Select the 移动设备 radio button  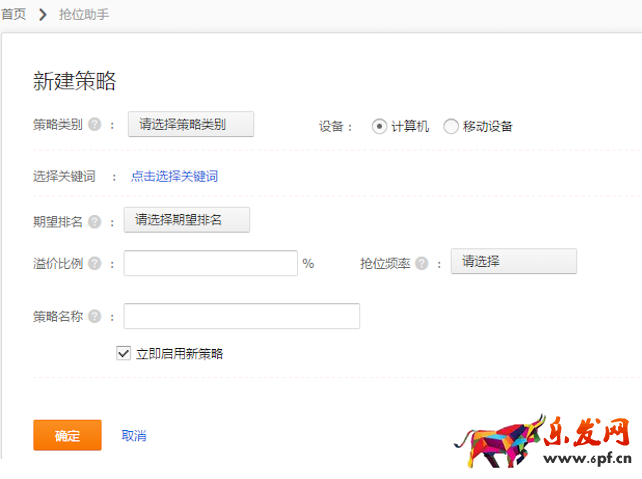451,126
